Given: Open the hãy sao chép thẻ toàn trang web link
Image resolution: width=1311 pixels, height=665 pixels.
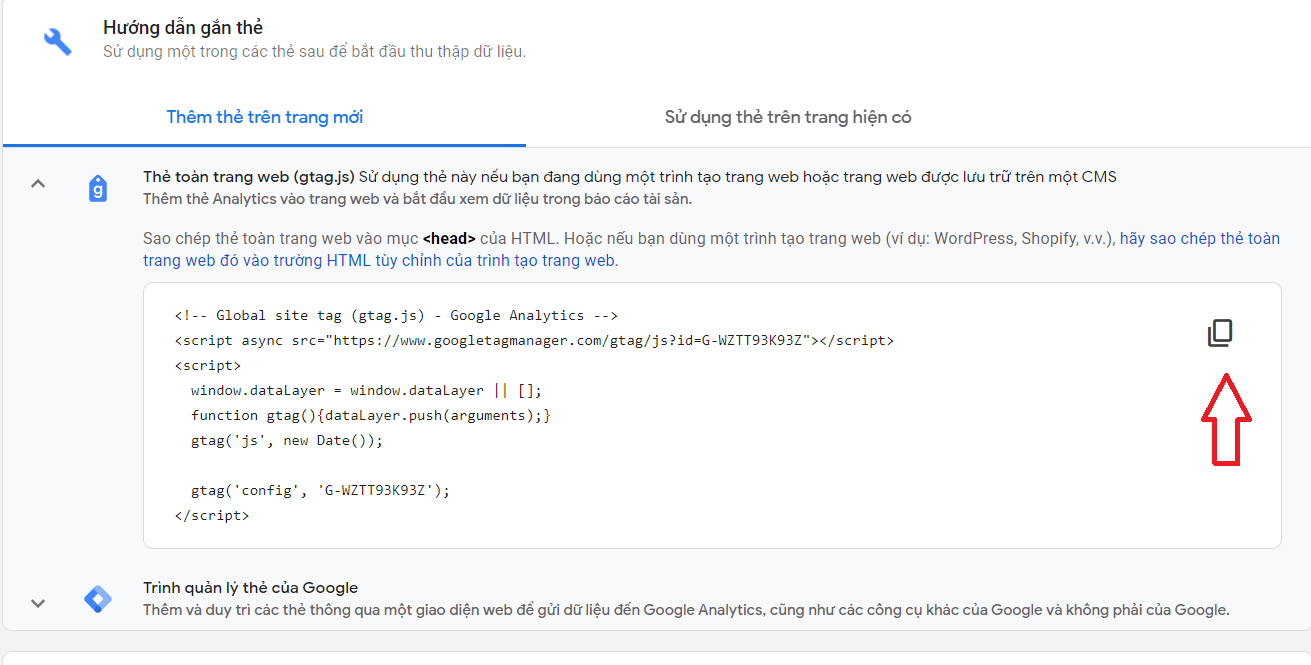Looking at the screenshot, I should [711, 250].
